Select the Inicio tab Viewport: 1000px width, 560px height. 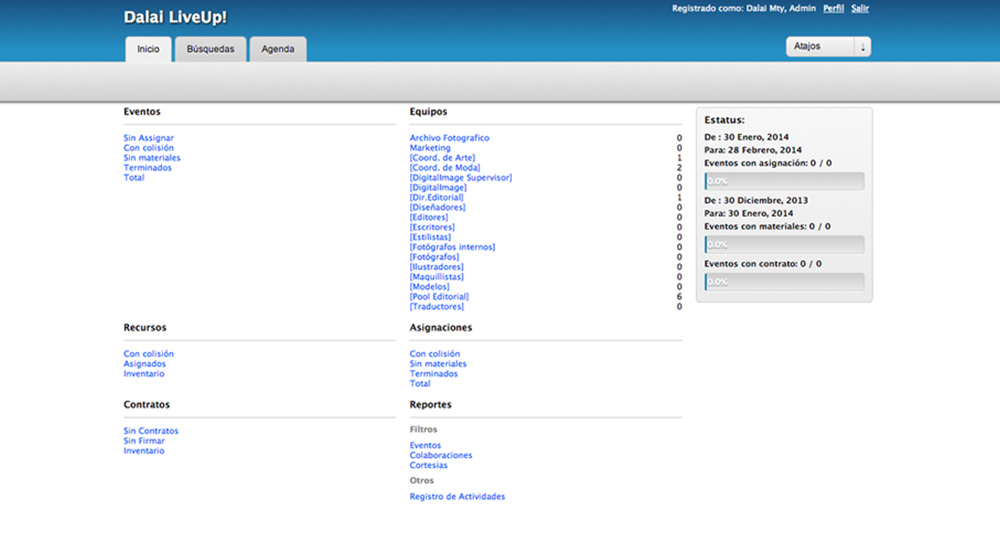coord(148,49)
